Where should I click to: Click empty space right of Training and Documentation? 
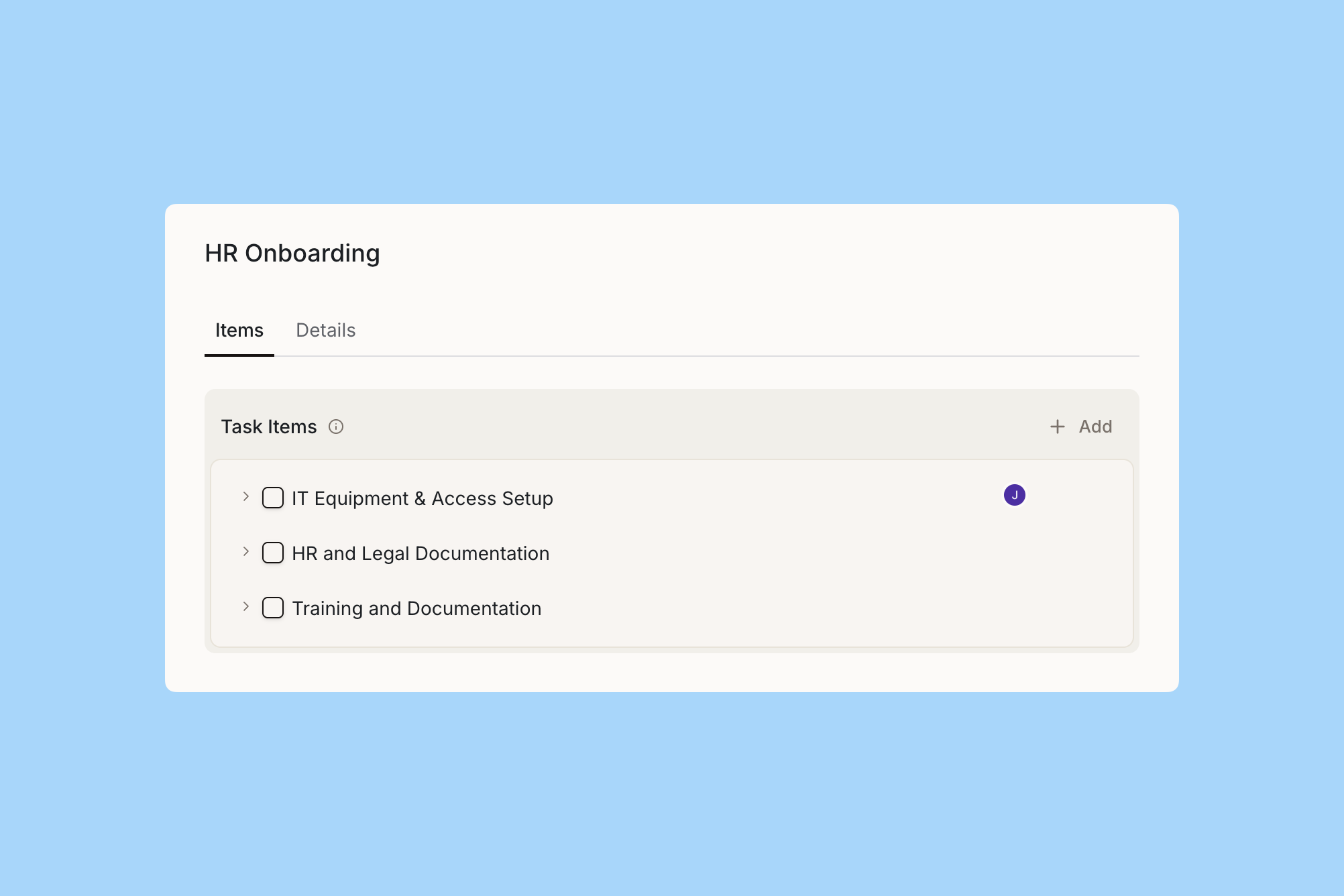click(805, 609)
